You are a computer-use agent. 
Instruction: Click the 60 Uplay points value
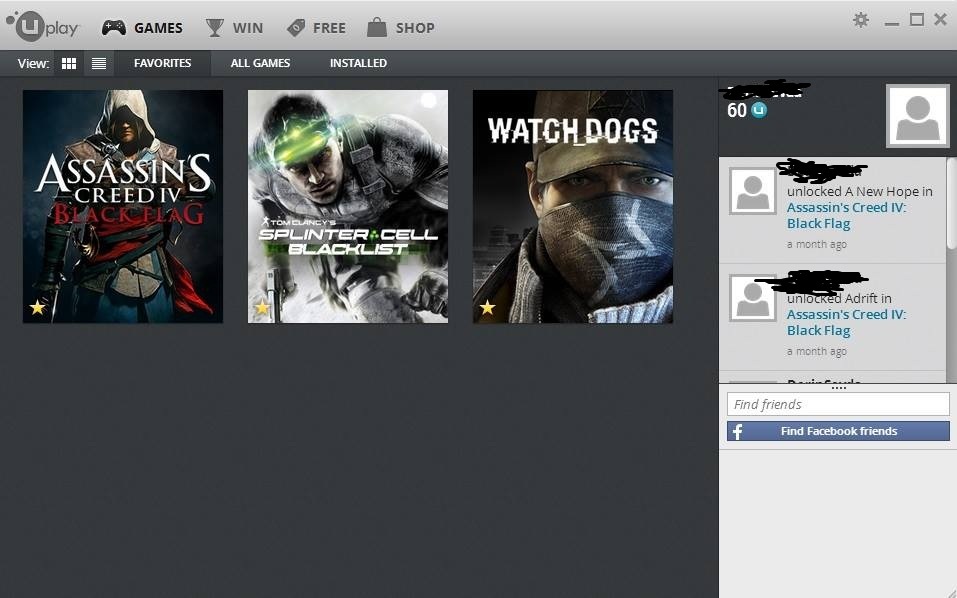[737, 110]
